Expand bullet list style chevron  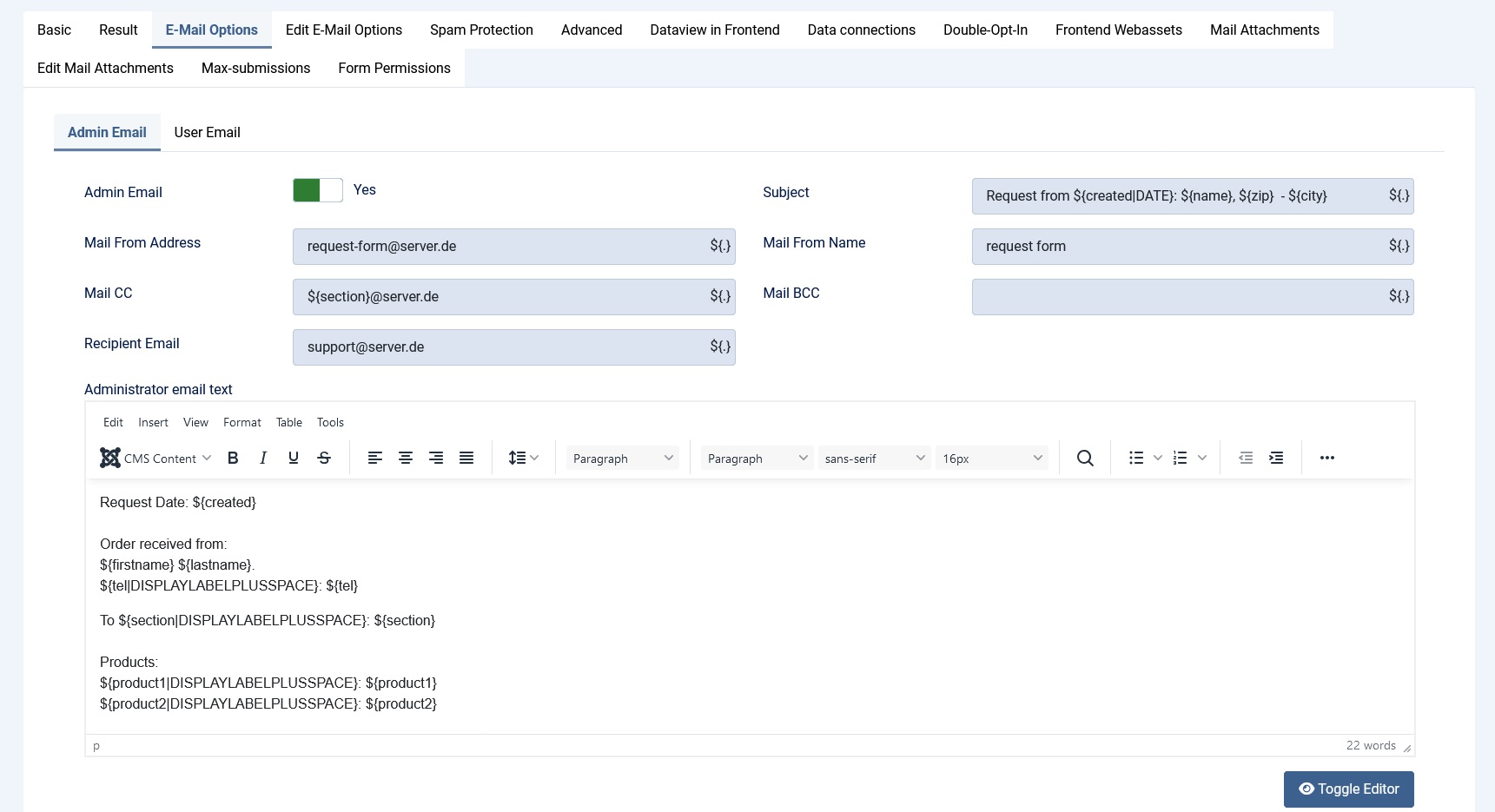point(1157,458)
